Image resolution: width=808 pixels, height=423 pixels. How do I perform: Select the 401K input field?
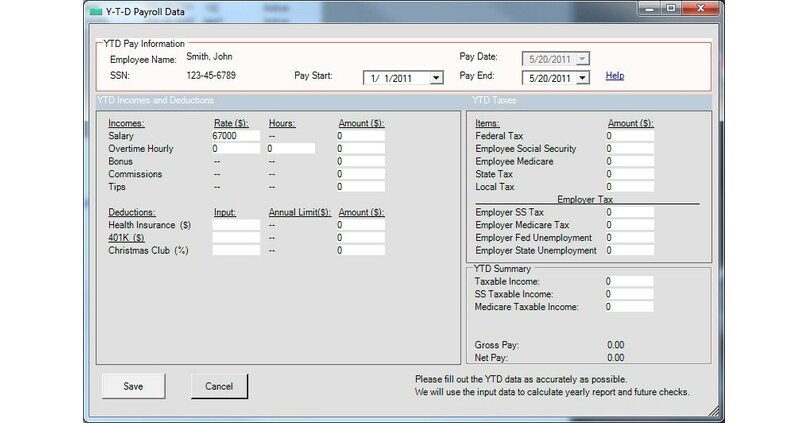point(235,238)
